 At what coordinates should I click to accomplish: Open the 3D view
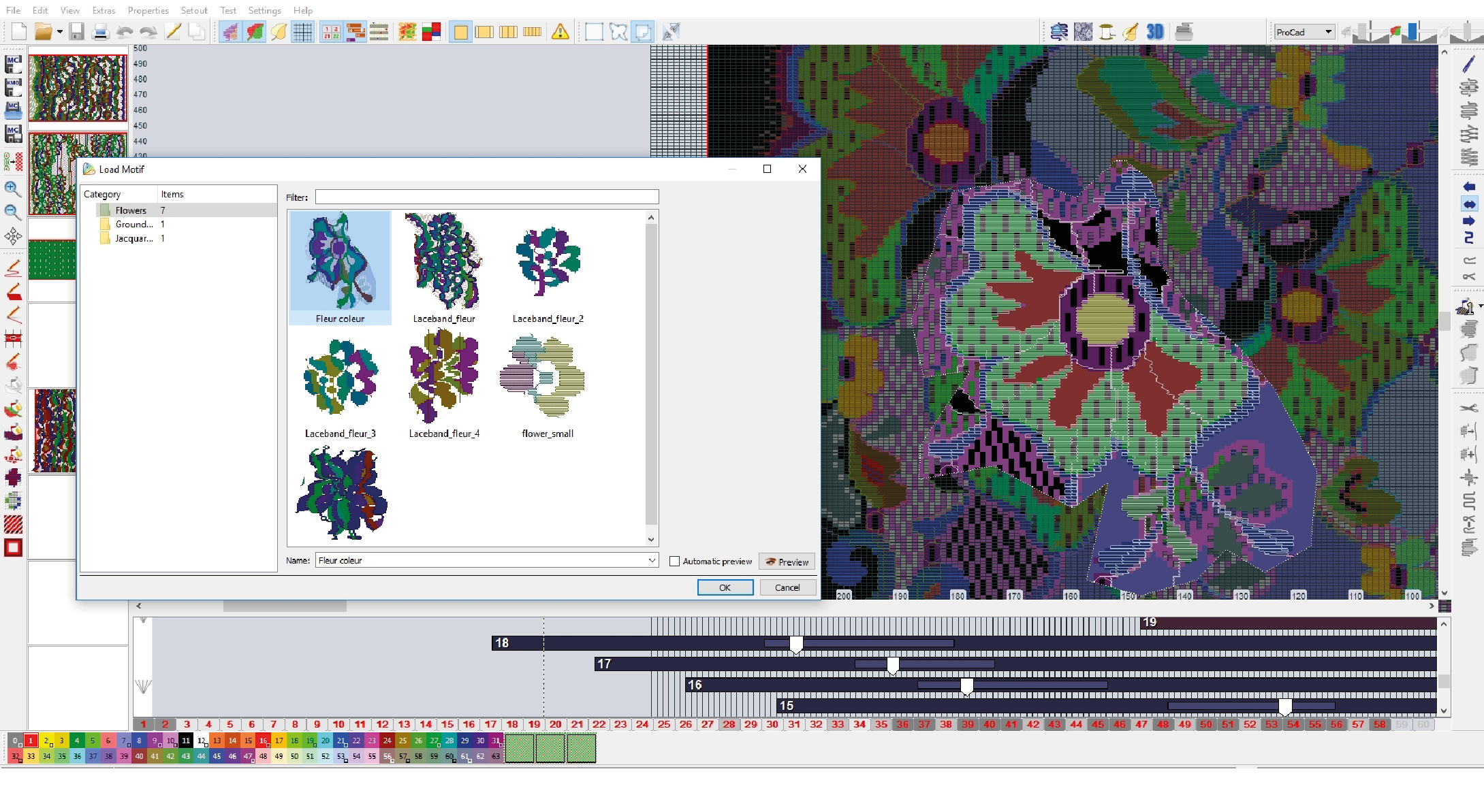(x=1155, y=31)
